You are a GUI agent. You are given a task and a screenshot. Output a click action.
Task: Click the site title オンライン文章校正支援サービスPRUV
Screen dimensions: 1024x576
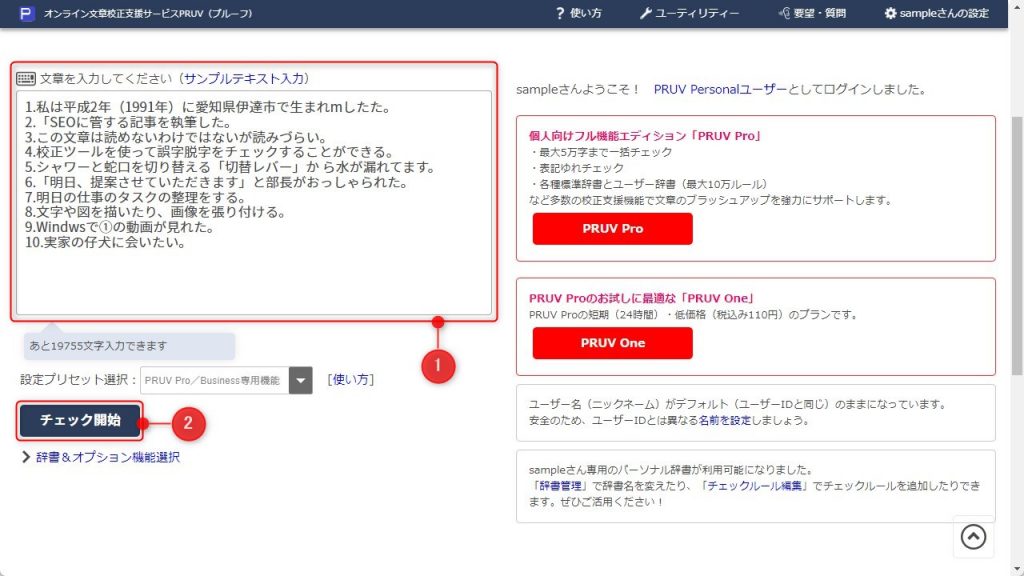(x=148, y=13)
